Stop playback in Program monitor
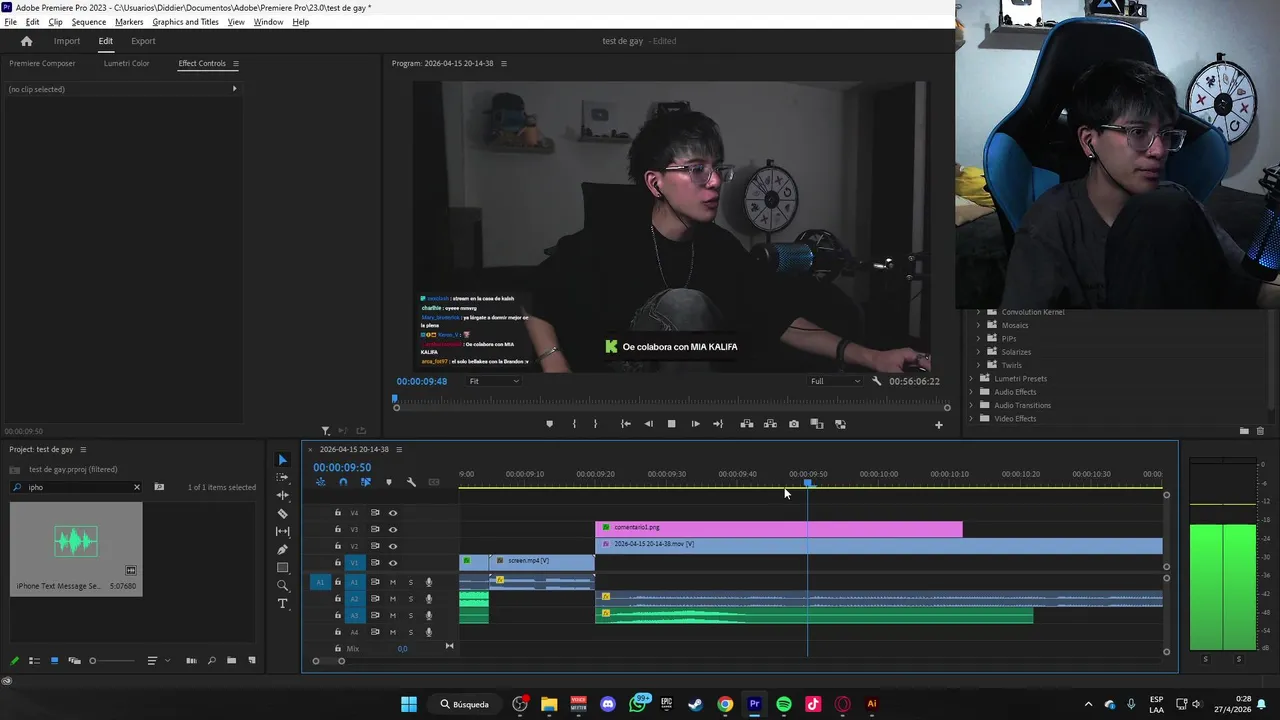The height and width of the screenshot is (720, 1280). point(671,424)
